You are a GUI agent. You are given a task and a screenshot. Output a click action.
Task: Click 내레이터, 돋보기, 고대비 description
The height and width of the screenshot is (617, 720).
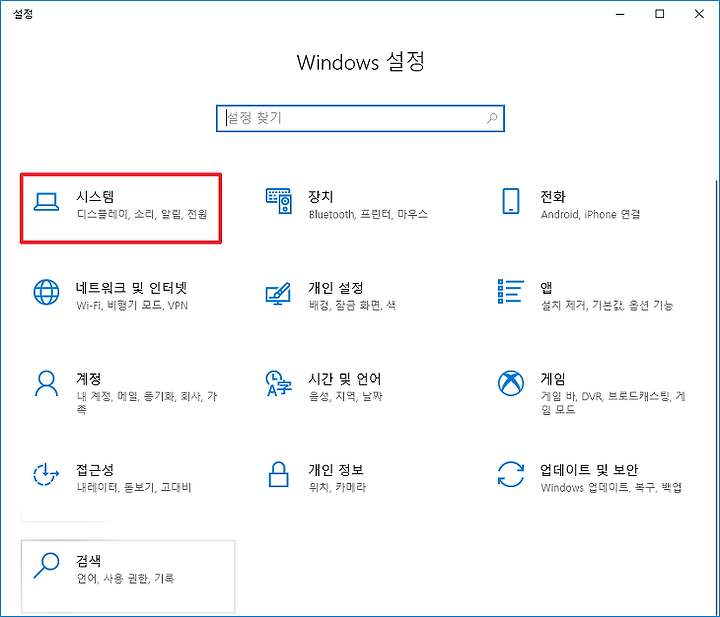134,487
